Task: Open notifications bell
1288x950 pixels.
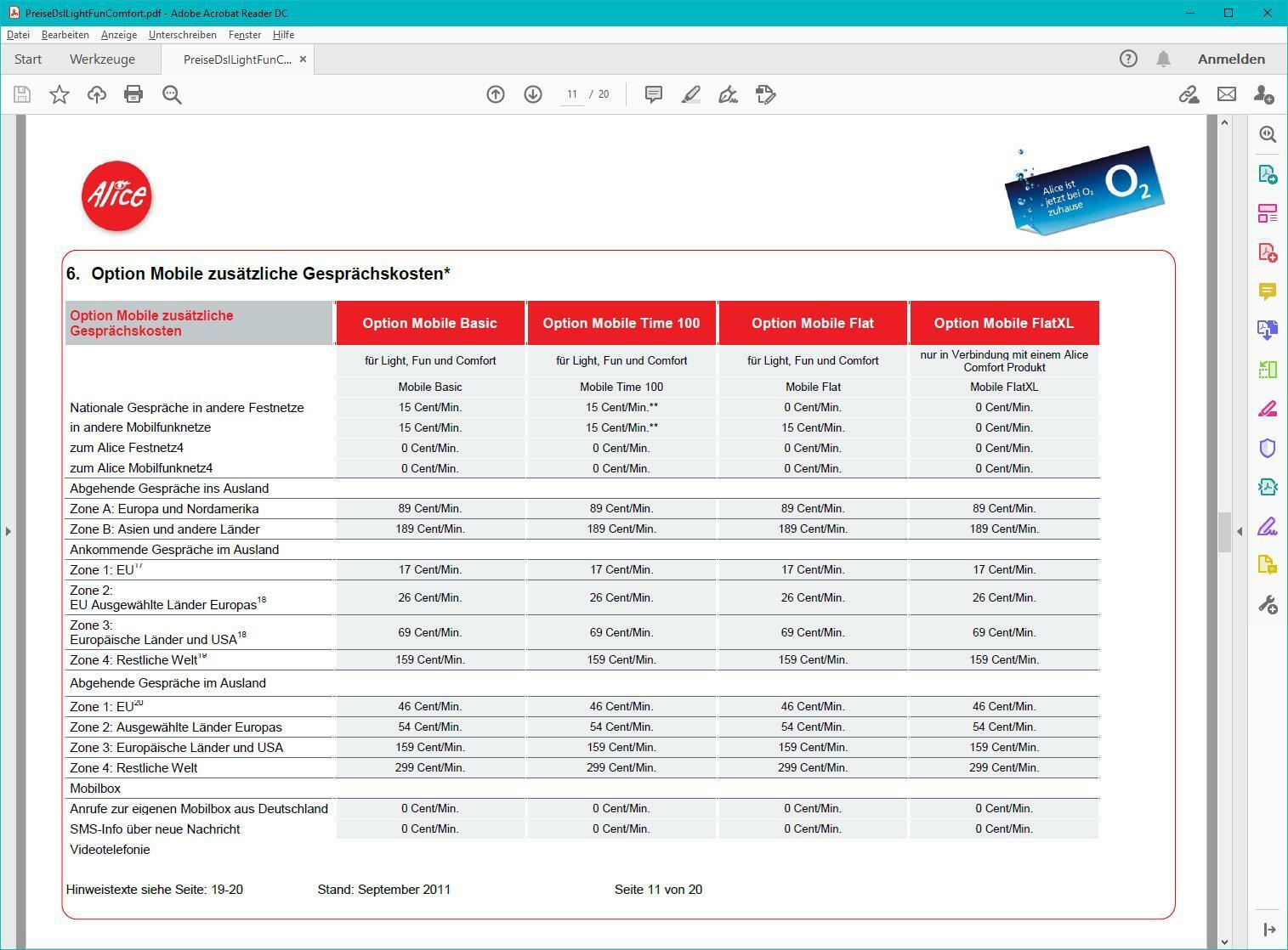Action: tap(1164, 59)
